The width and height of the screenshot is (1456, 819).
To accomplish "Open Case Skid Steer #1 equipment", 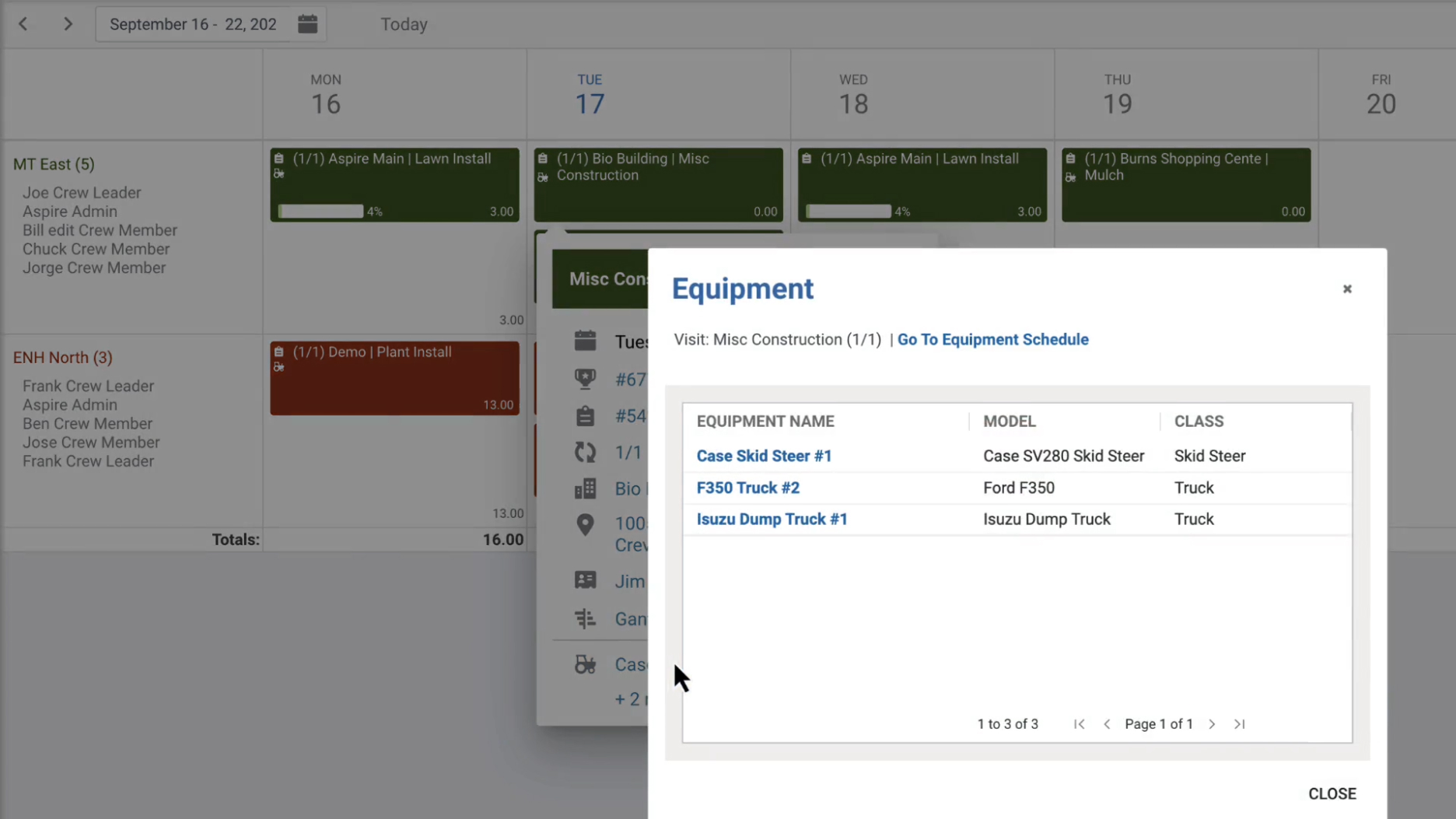I will point(764,456).
